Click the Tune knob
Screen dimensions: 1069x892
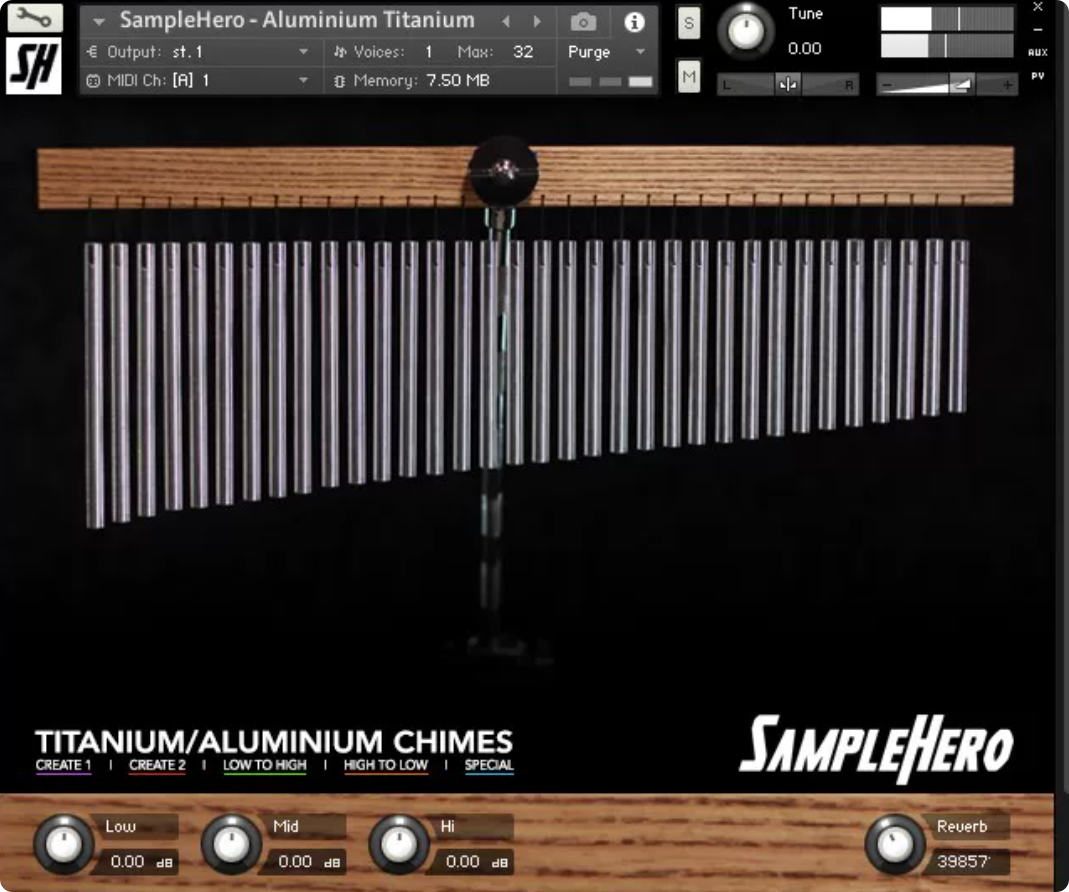click(x=746, y=31)
